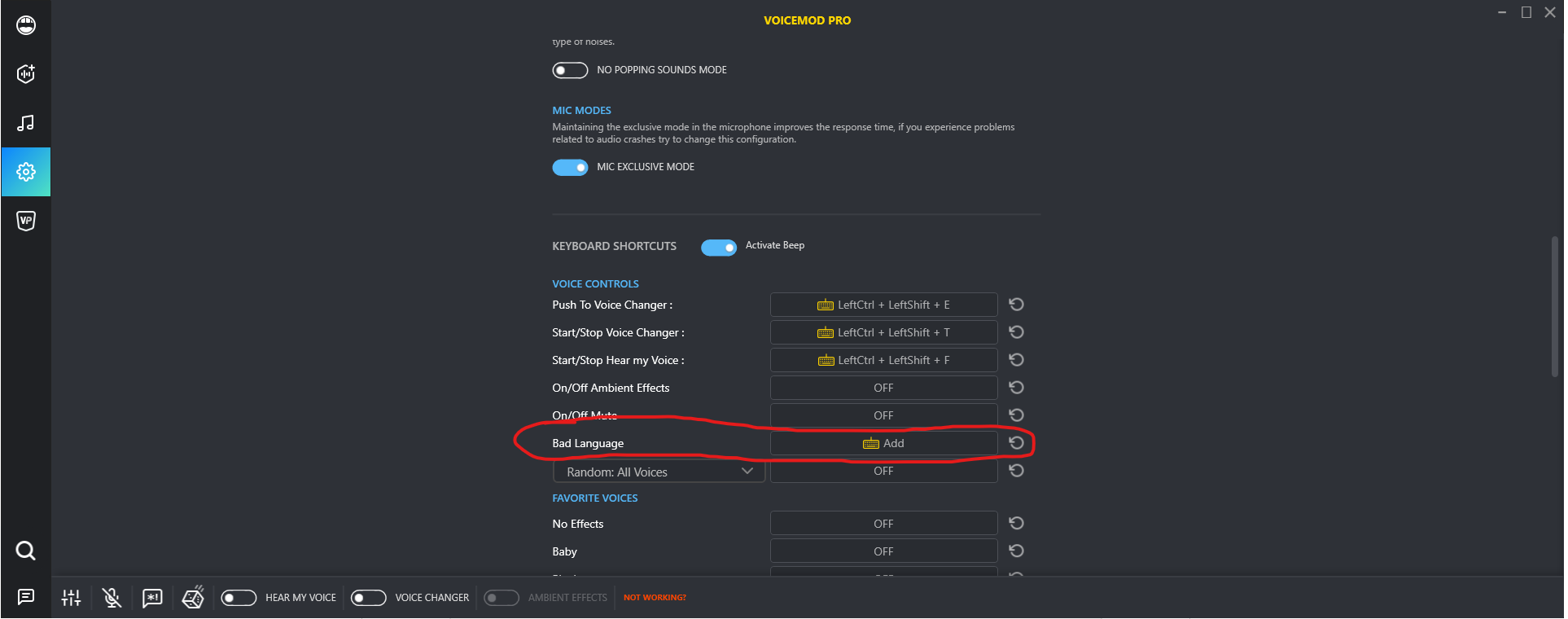Reset the Bad Language shortcut
The height and width of the screenshot is (619, 1568).
click(x=1016, y=443)
